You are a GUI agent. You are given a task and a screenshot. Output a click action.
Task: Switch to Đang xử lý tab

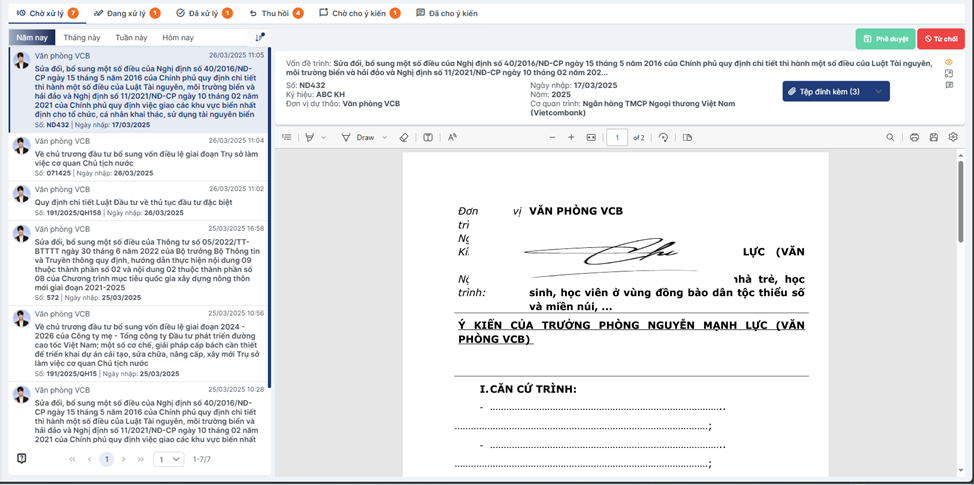tap(127, 13)
